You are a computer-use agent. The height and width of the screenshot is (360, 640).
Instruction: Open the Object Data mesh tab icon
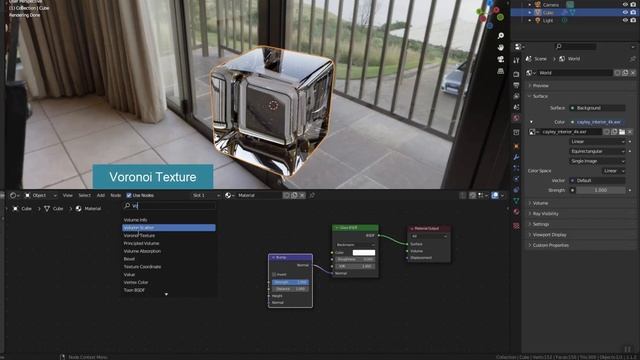click(516, 201)
